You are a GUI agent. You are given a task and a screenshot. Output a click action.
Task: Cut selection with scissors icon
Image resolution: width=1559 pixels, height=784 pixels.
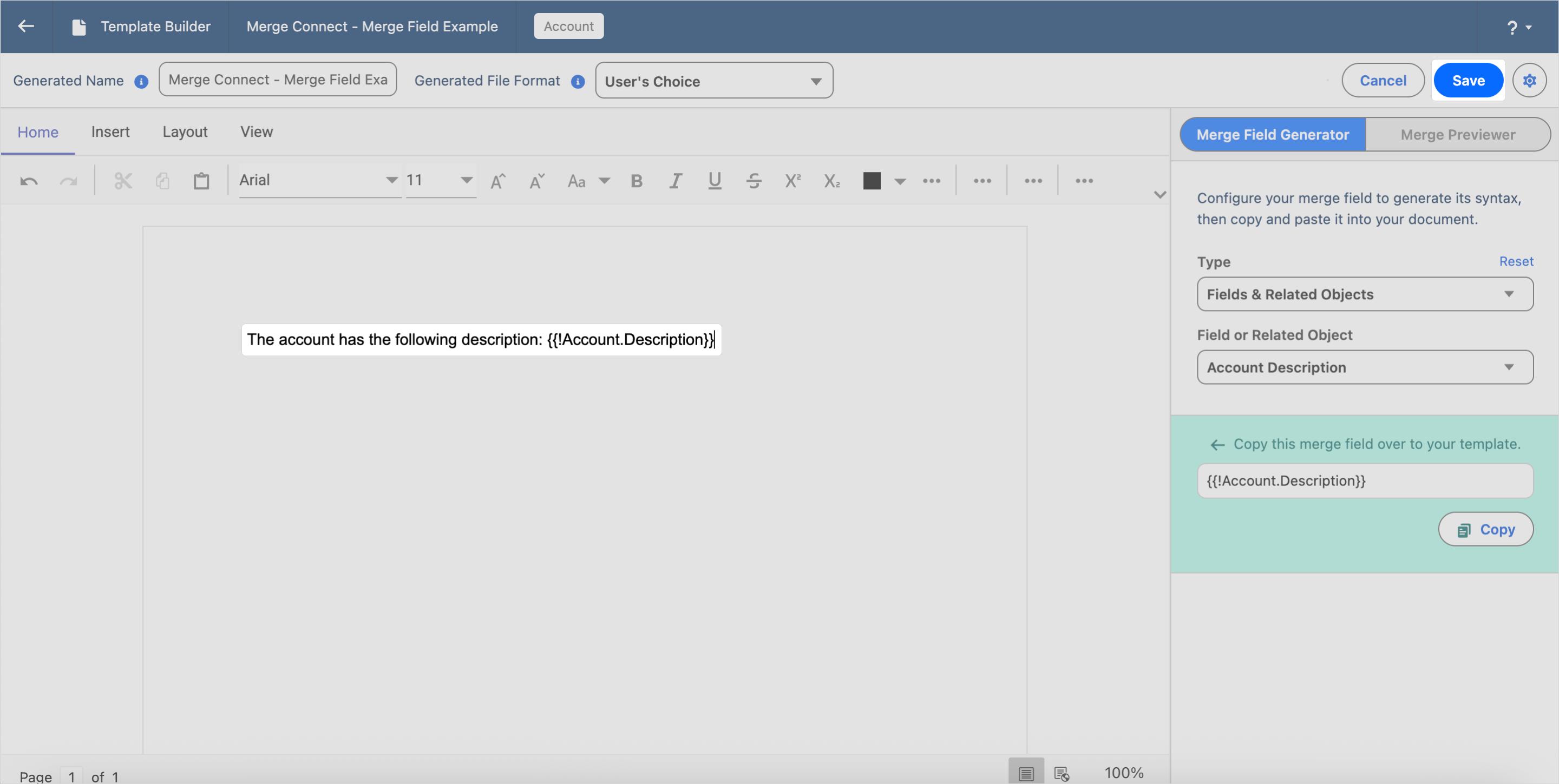123,180
